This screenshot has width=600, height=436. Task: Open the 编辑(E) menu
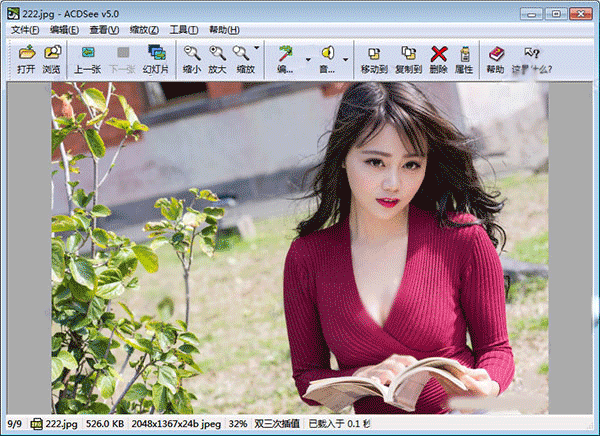[x=64, y=30]
